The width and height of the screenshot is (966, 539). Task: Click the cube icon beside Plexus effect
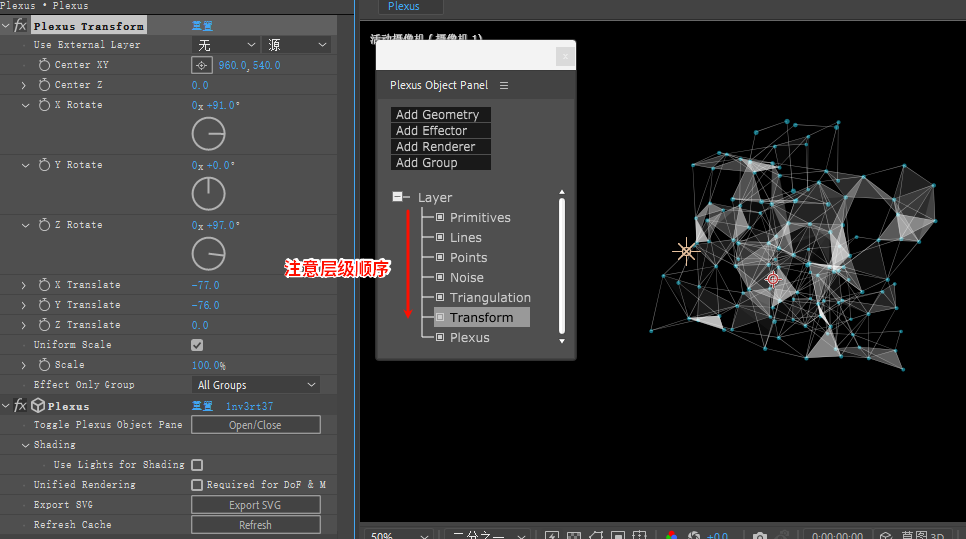(x=38, y=405)
